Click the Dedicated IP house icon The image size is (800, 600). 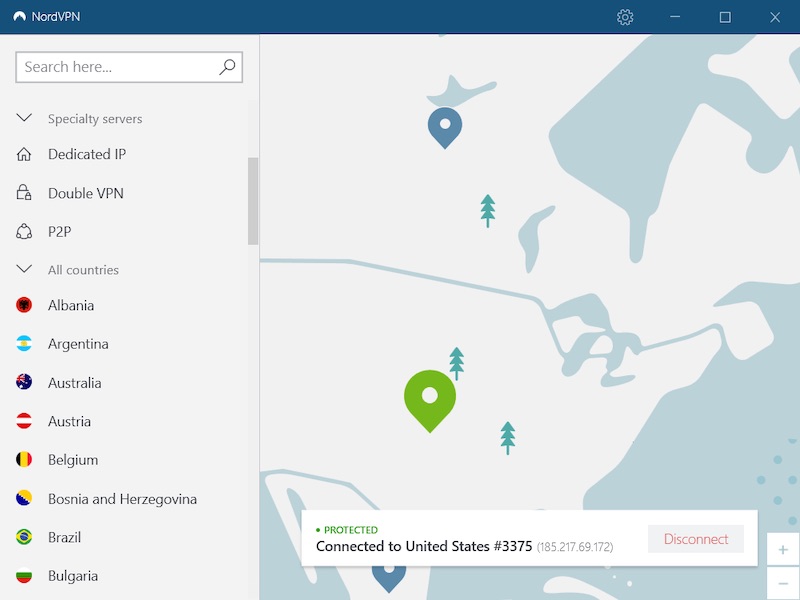(x=24, y=154)
